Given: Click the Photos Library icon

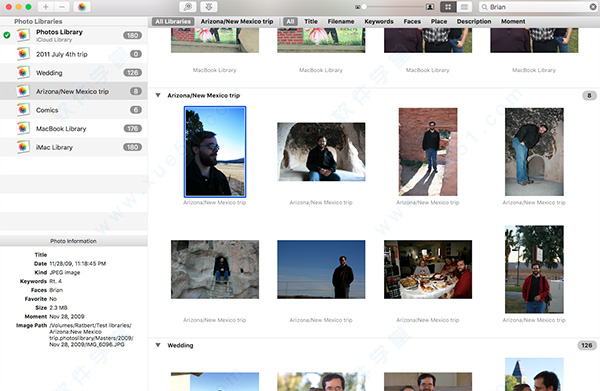Looking at the screenshot, I should coord(23,35).
